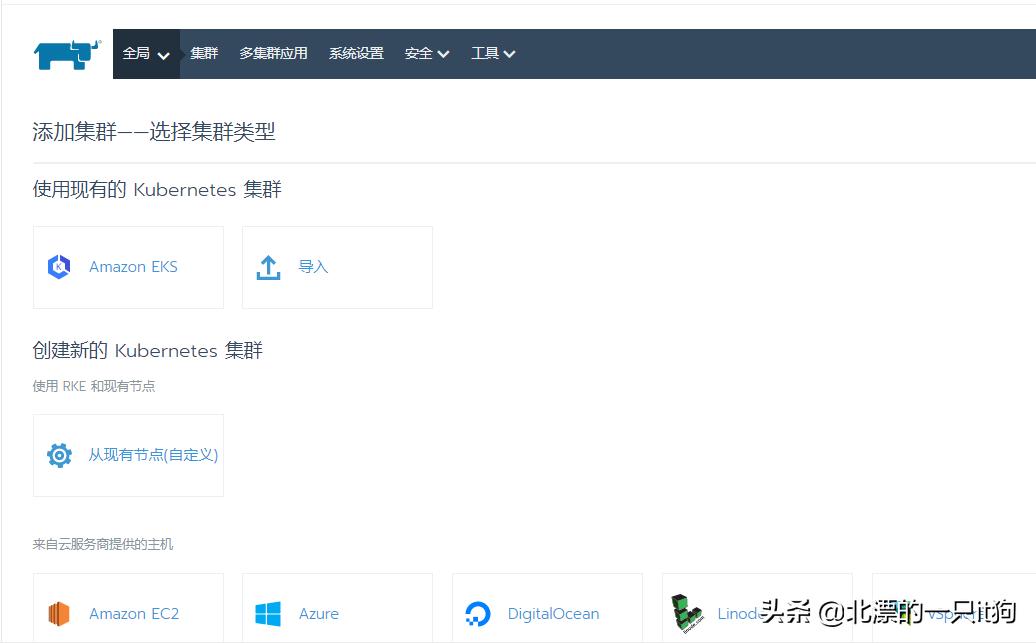Click the Microsoft Azure logo

tap(267, 613)
